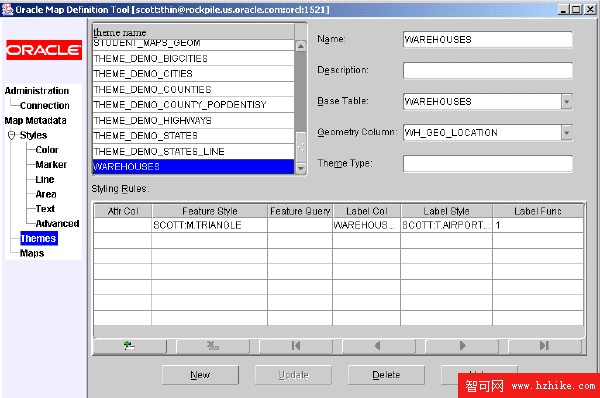Select the Label Func cell containing 1
This screenshot has width=600, height=398.
(538, 225)
